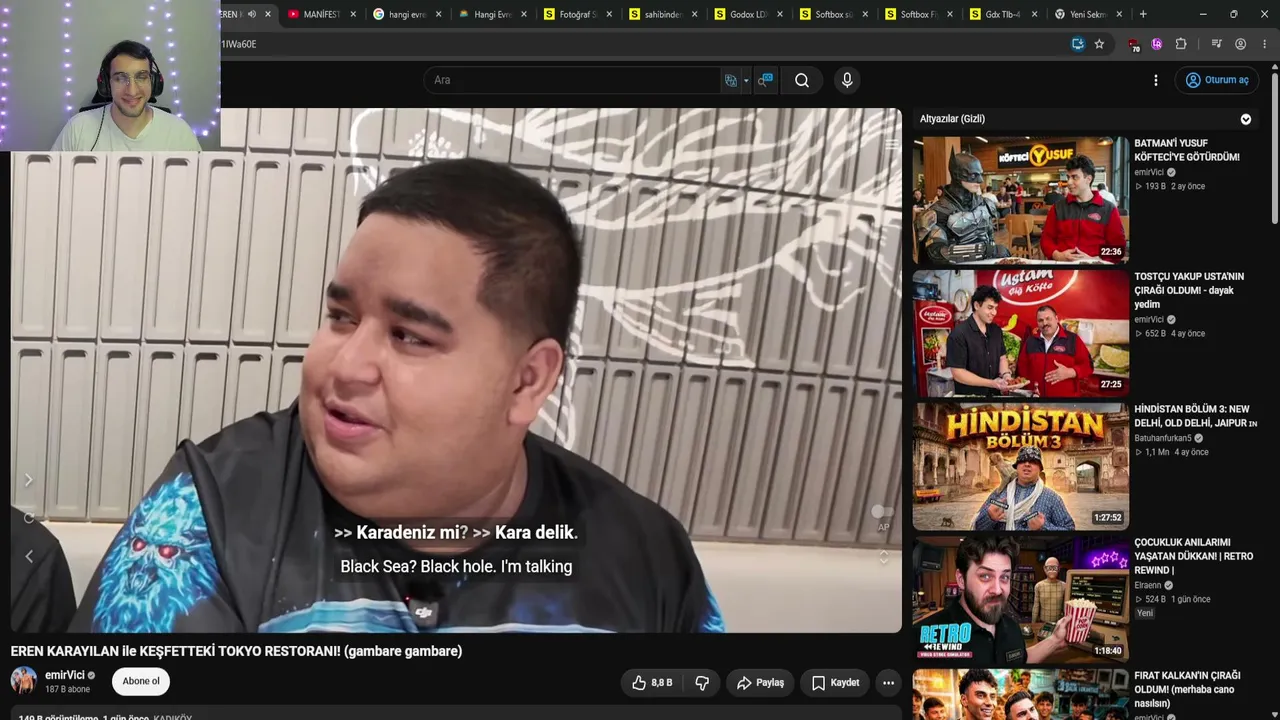The image size is (1280, 720).
Task: Click the '187 B abone' subscriber count
Action: 67,689
